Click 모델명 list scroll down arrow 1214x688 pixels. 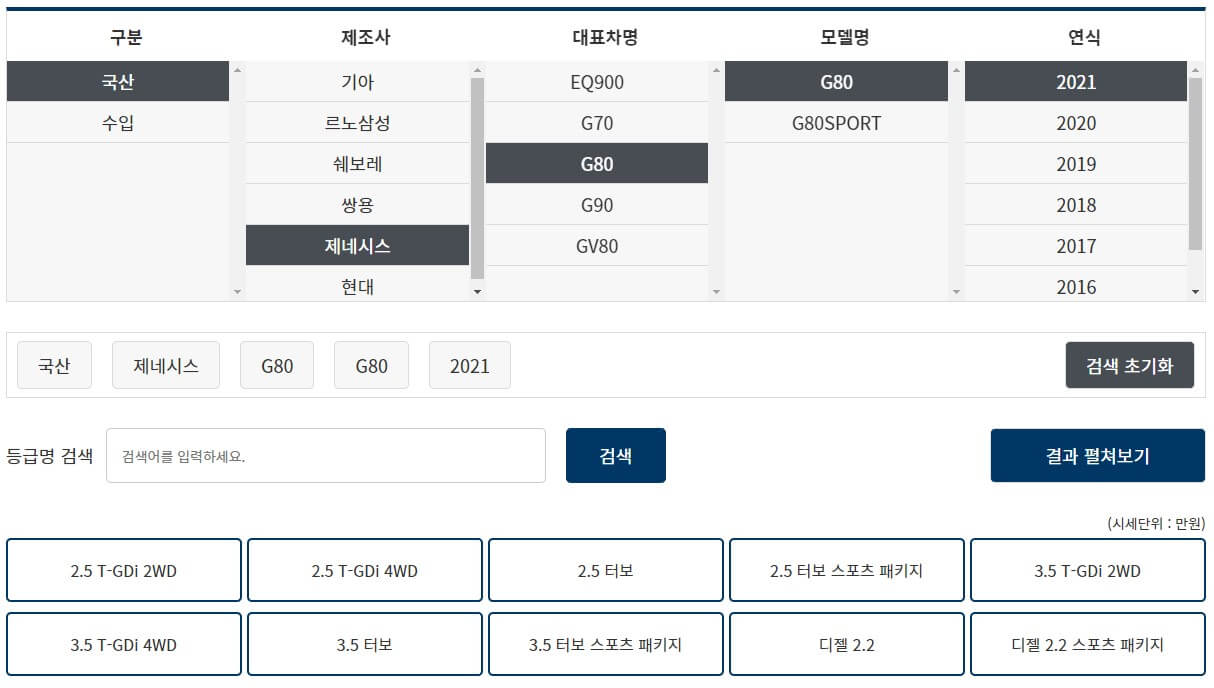(x=956, y=292)
